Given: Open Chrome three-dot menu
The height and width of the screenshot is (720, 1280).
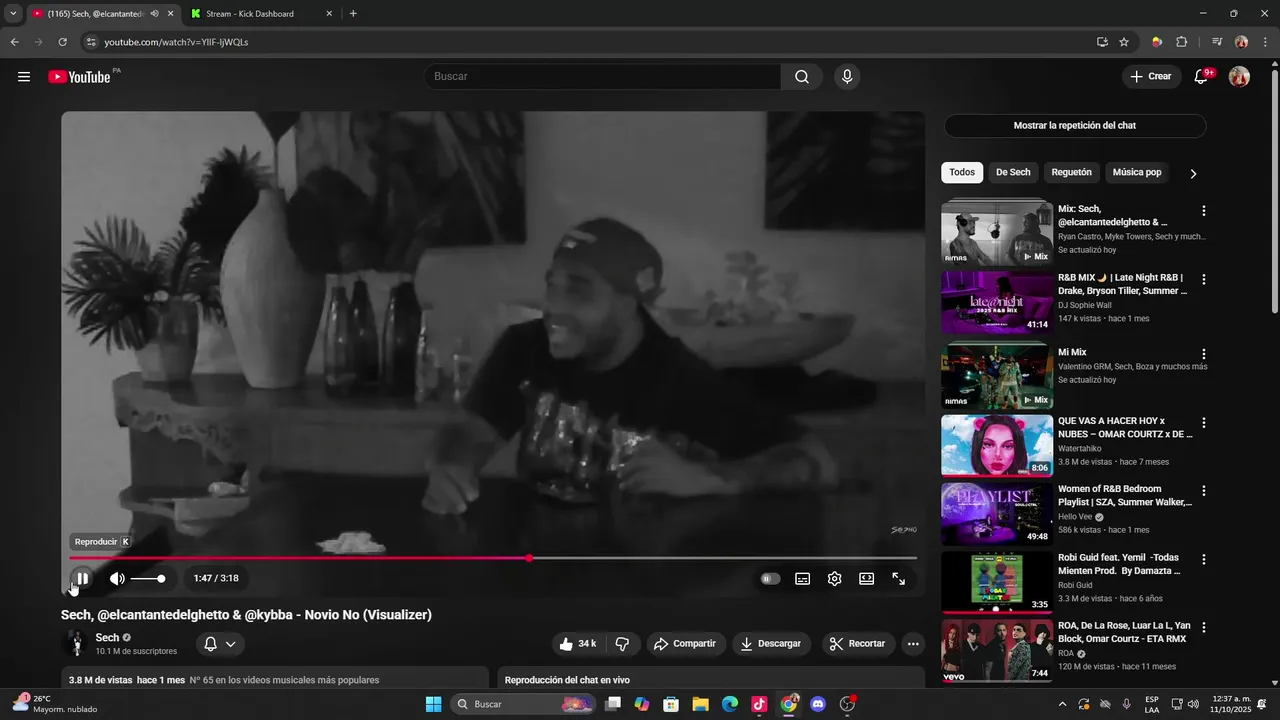Looking at the screenshot, I should click(1264, 42).
